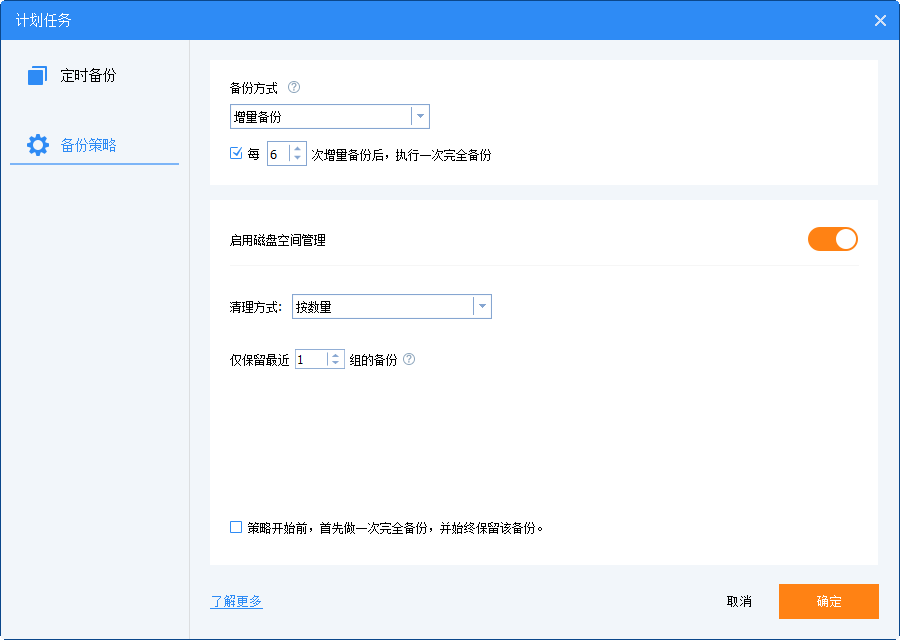The image size is (900, 640).
Task: Confirm settings with the 确定 button
Action: point(828,601)
